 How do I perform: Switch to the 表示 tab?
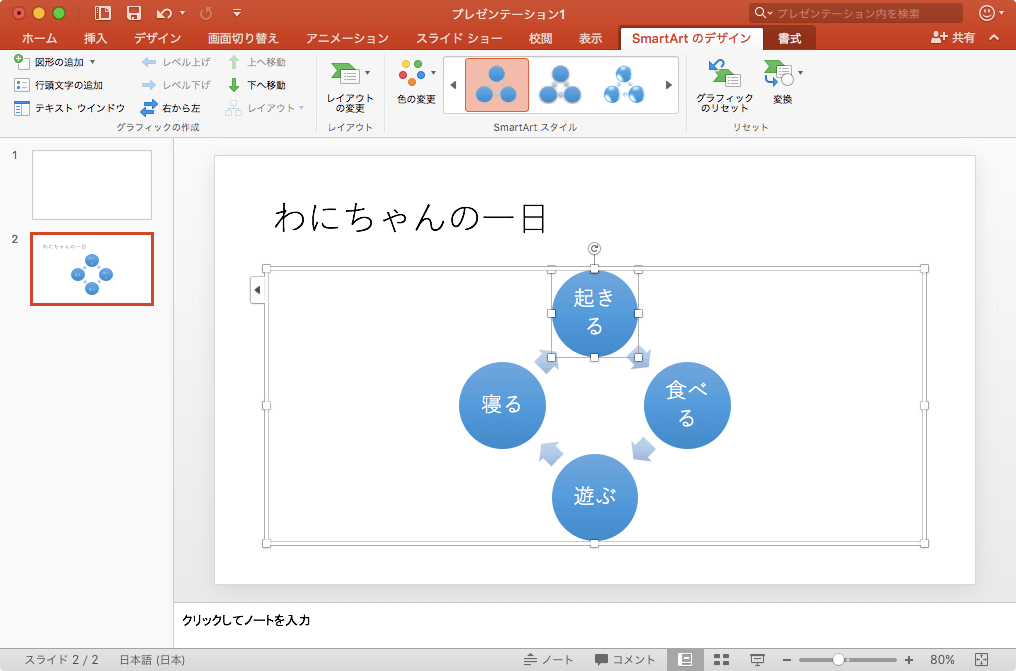pos(590,39)
